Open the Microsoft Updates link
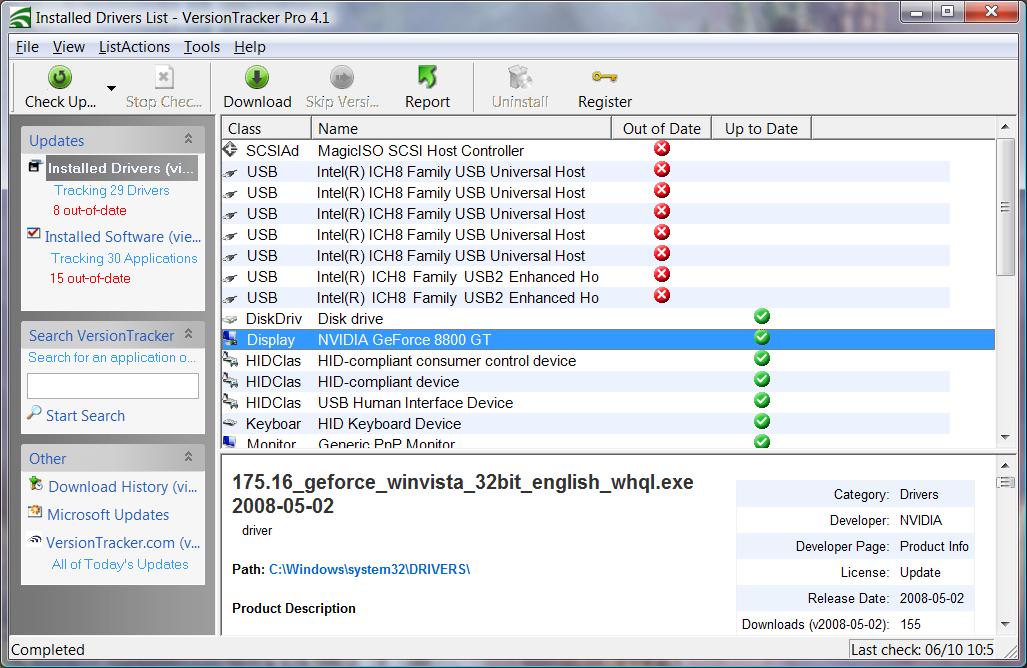 click(x=108, y=515)
